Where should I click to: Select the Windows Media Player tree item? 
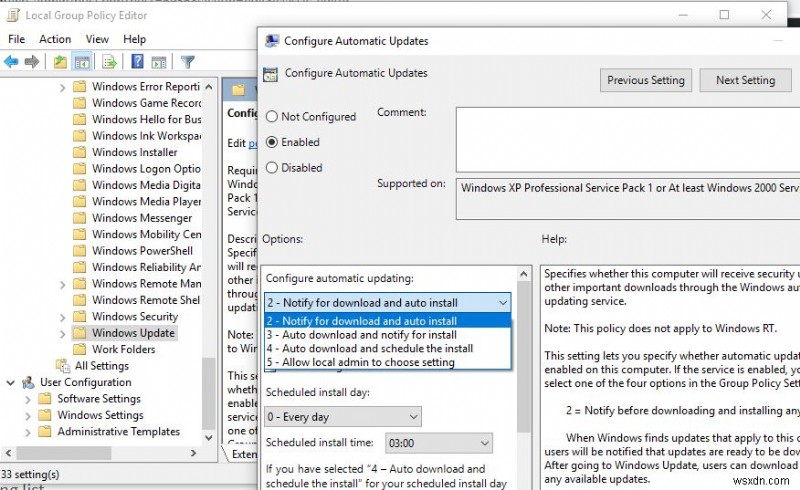click(146, 202)
